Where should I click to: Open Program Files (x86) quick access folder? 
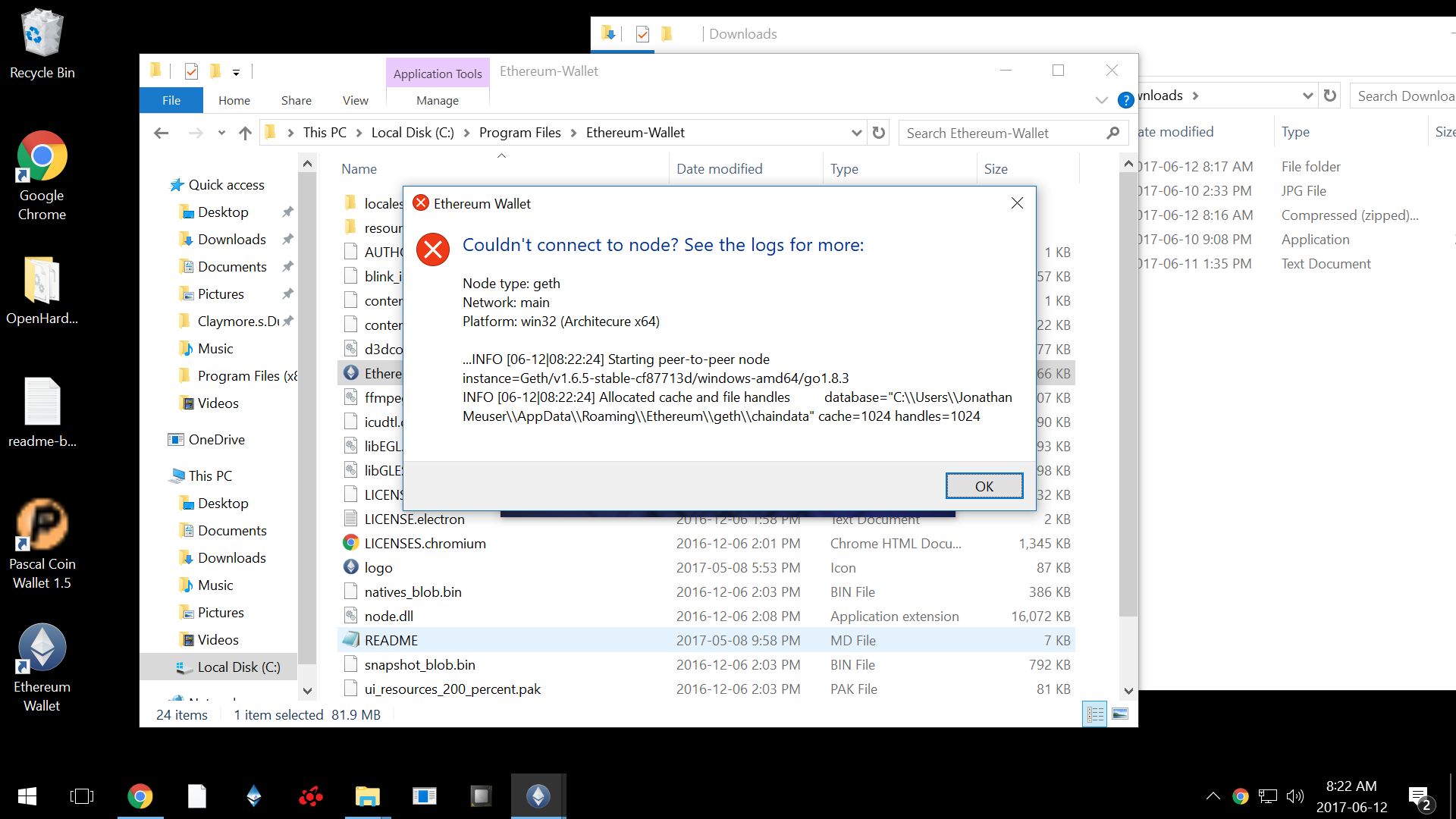pos(237,376)
